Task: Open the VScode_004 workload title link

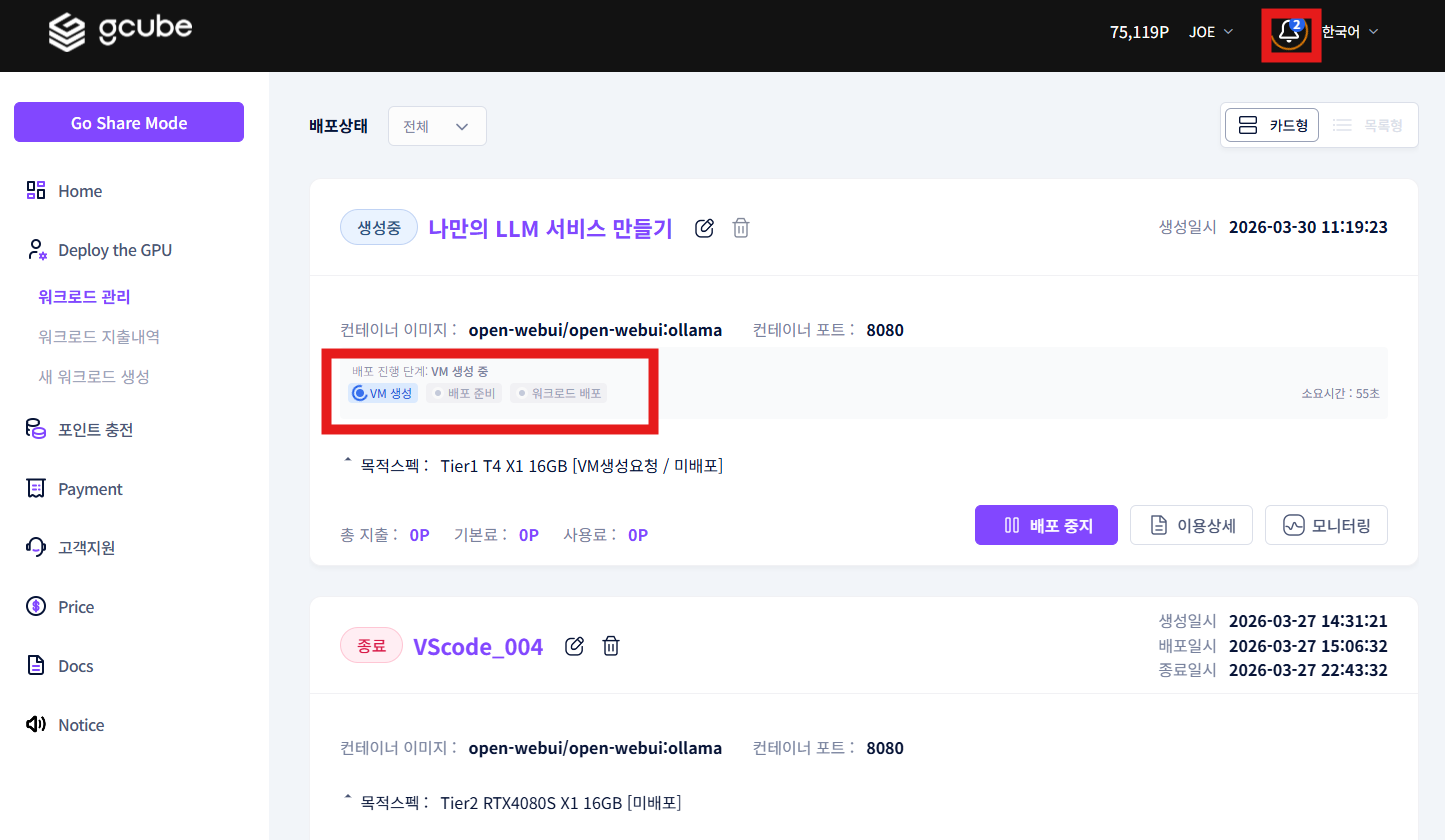Action: point(478,647)
